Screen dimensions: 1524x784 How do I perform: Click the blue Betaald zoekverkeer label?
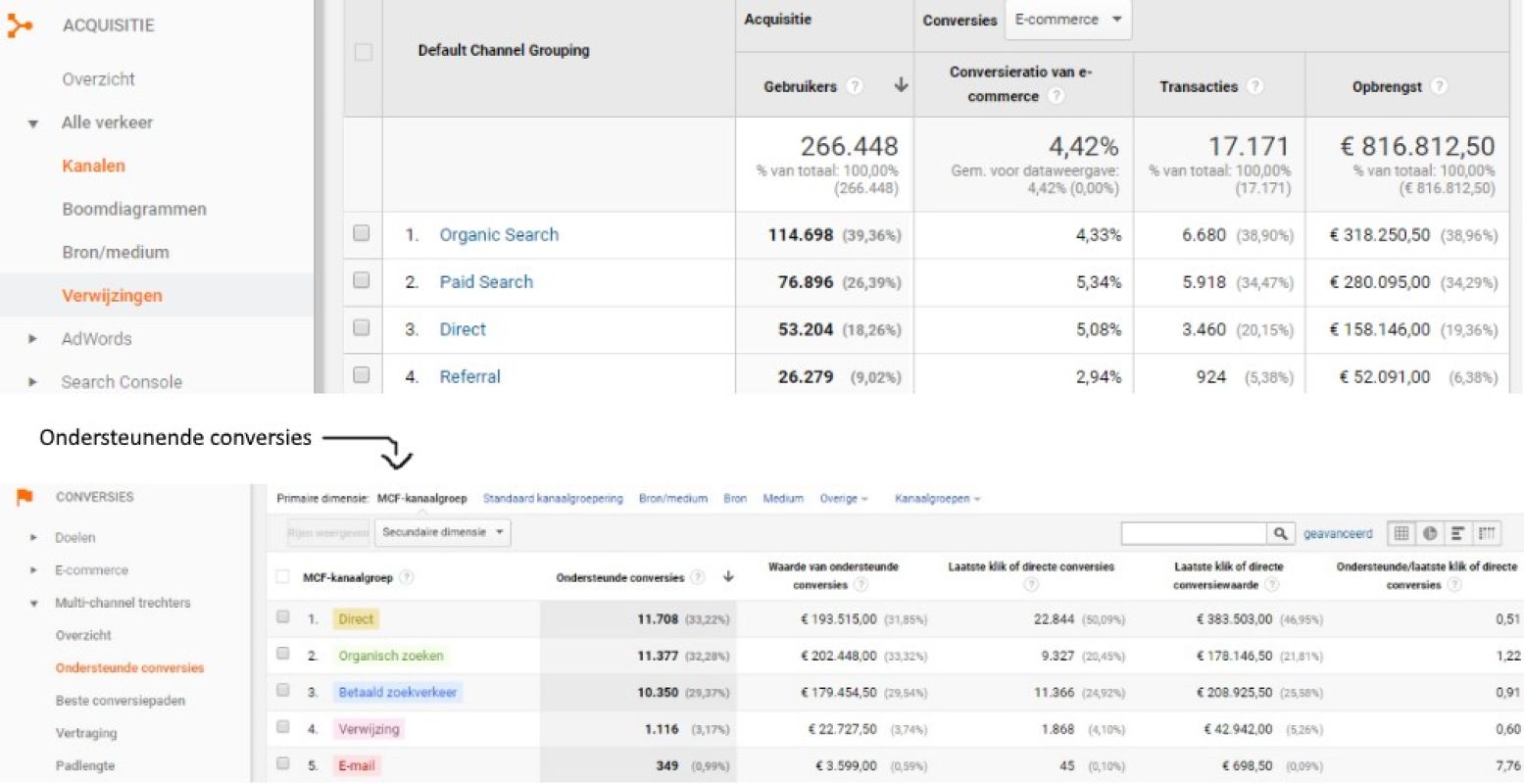[398, 692]
